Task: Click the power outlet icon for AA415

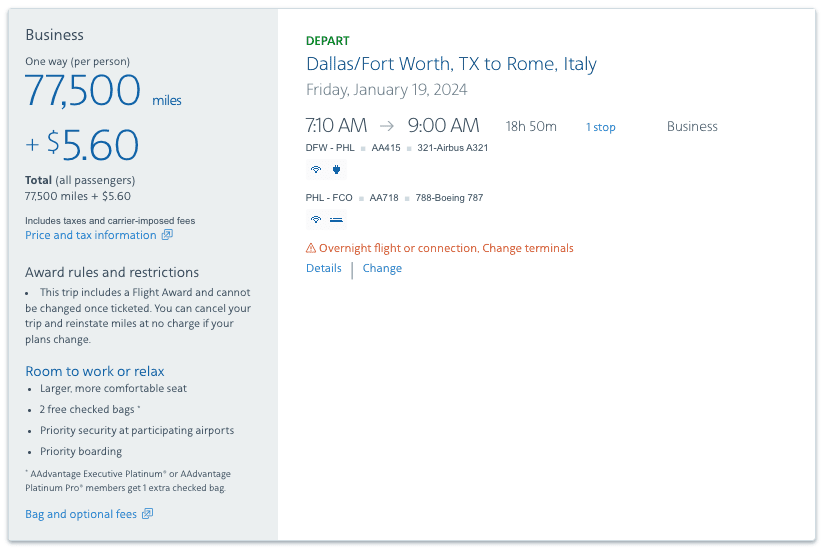Action: coord(336,169)
